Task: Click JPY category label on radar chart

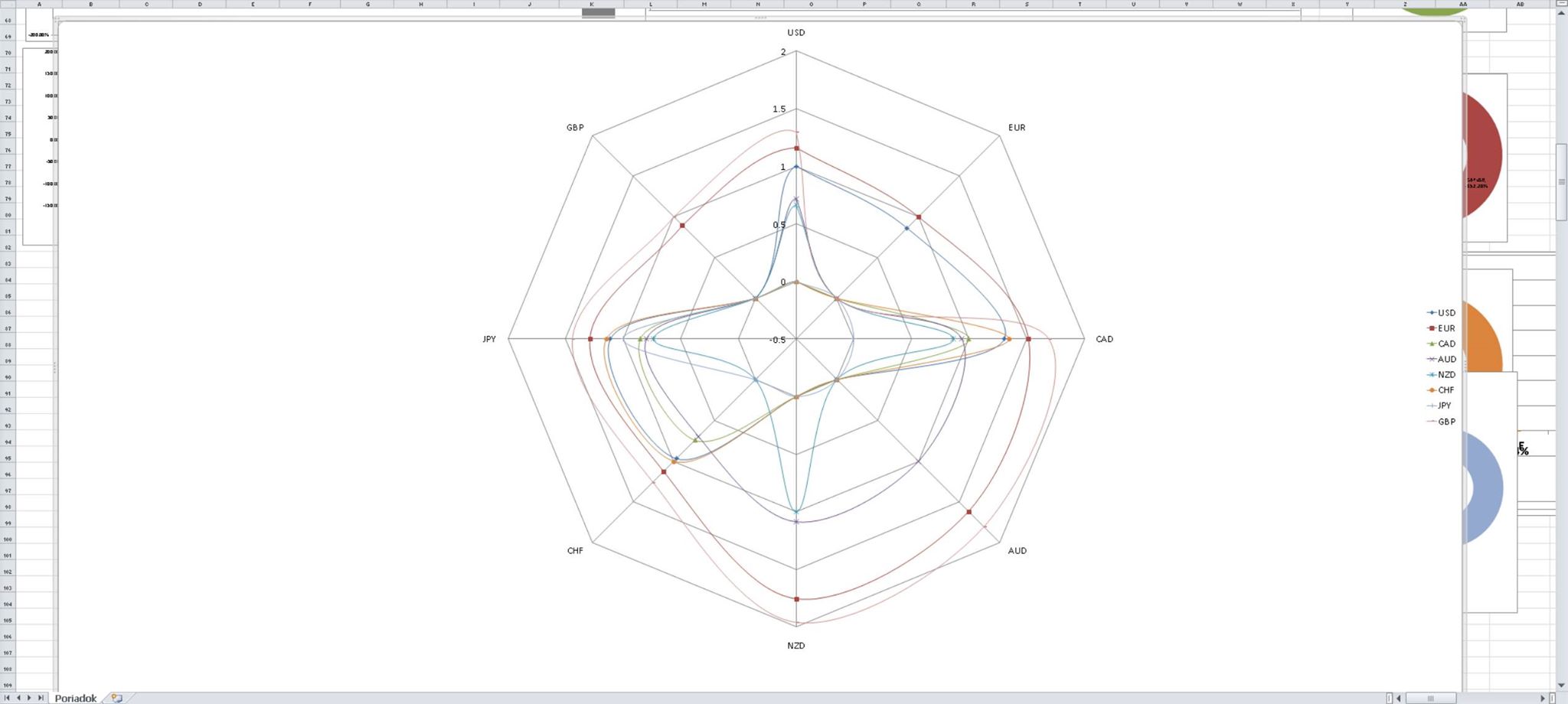Action: pyautogui.click(x=489, y=339)
